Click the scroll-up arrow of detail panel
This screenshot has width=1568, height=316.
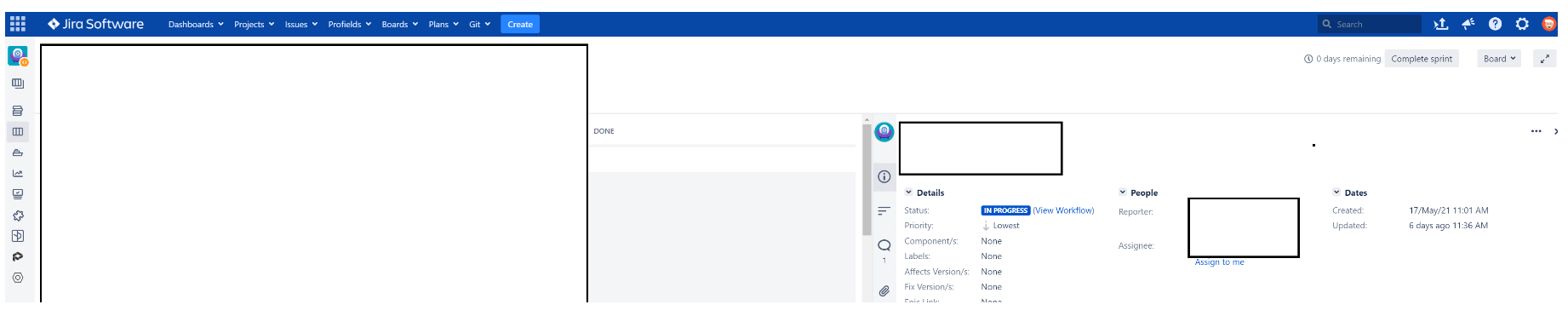pyautogui.click(x=867, y=119)
